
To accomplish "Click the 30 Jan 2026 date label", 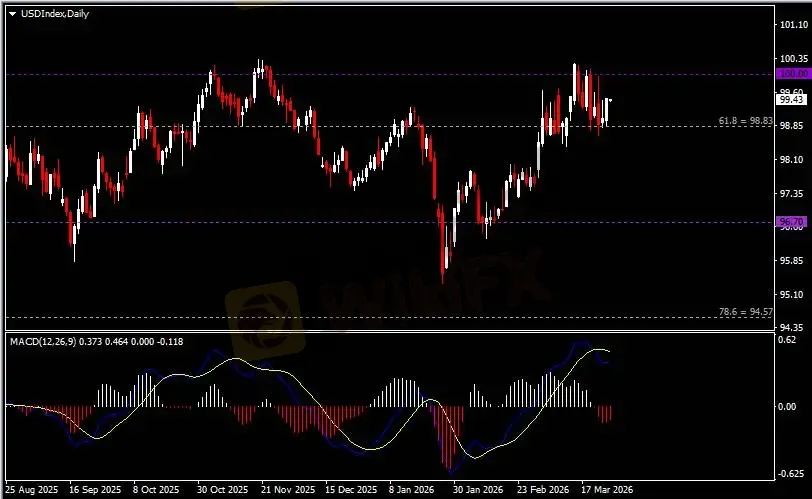I will click(478, 489).
